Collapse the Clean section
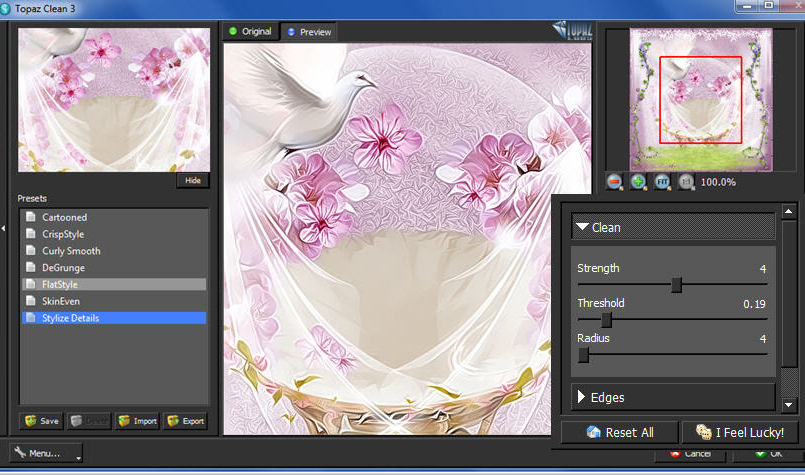Viewport: 805px width, 475px height. (673, 227)
